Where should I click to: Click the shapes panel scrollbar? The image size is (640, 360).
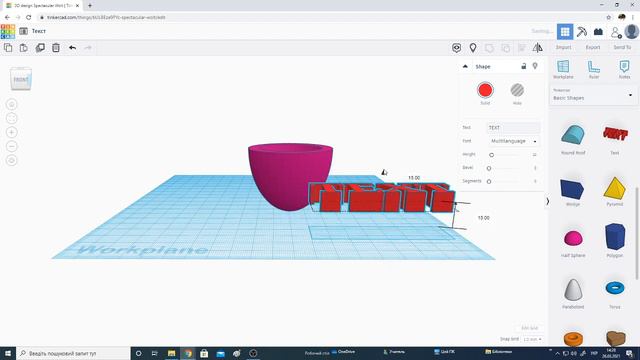click(x=637, y=233)
